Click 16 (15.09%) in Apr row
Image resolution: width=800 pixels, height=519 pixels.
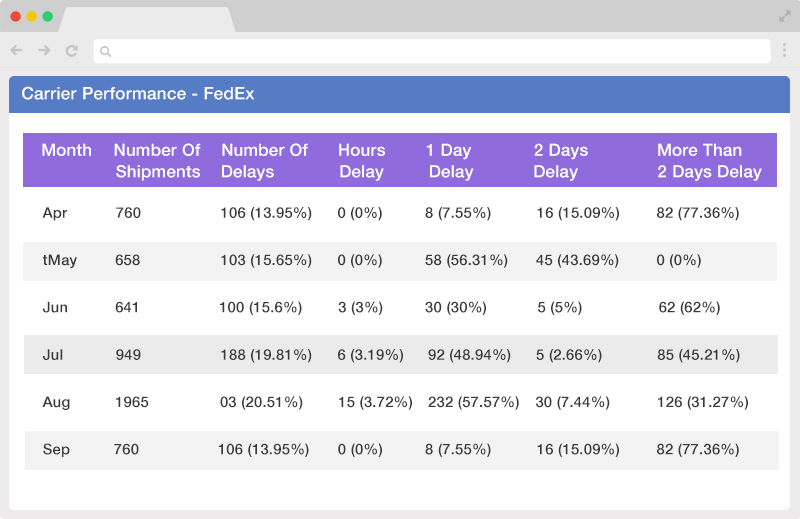point(578,213)
